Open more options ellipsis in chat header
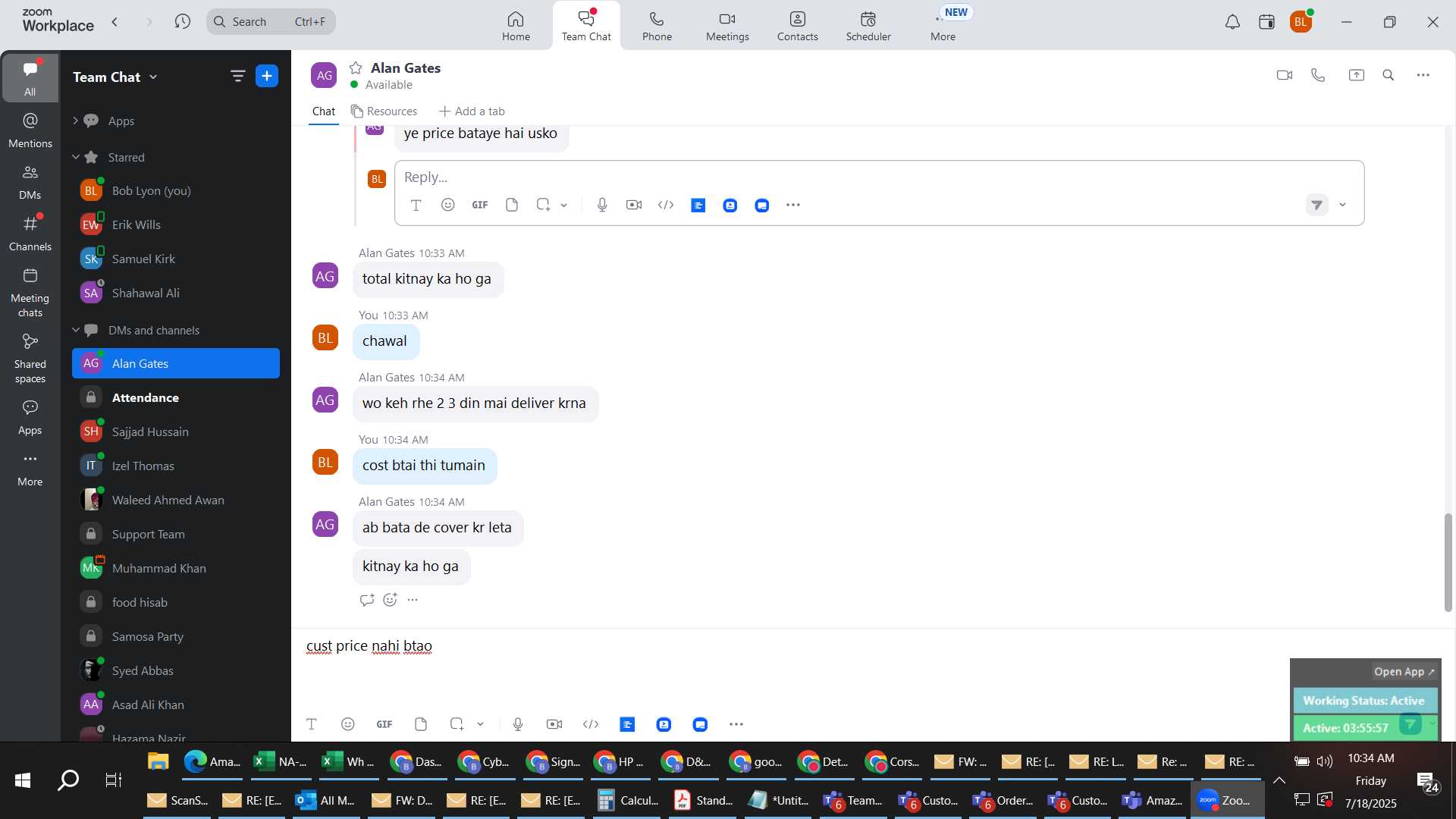The width and height of the screenshot is (1456, 819). click(x=1423, y=75)
